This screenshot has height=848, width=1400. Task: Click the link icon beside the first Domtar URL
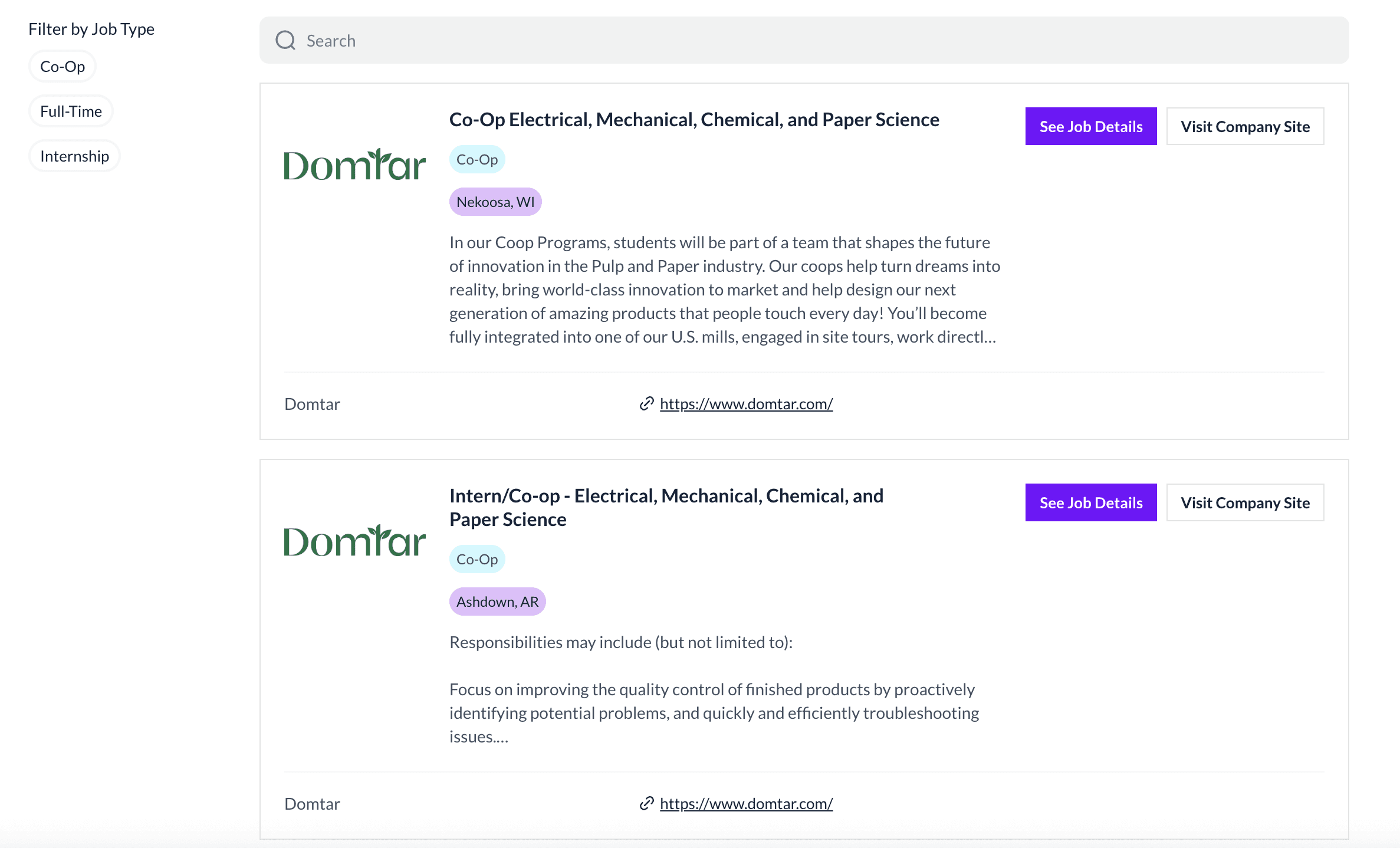tap(647, 404)
